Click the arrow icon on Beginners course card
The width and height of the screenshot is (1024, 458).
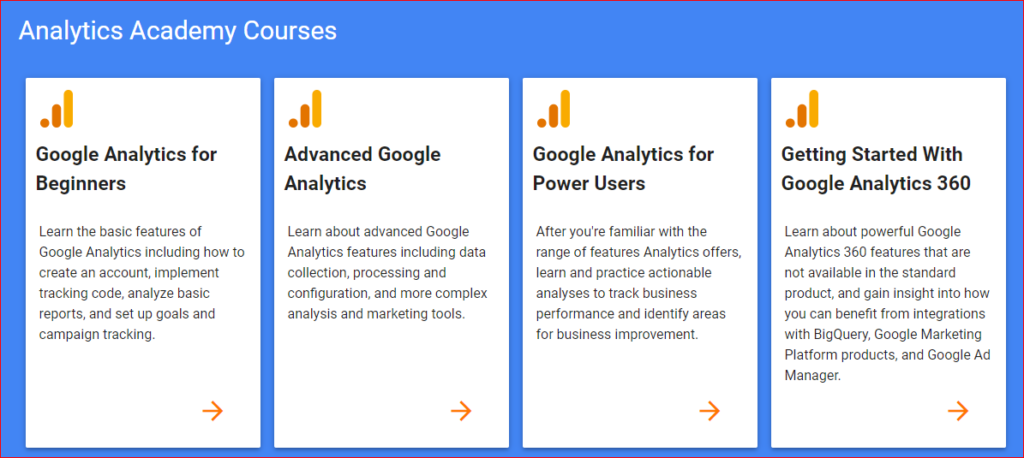212,411
